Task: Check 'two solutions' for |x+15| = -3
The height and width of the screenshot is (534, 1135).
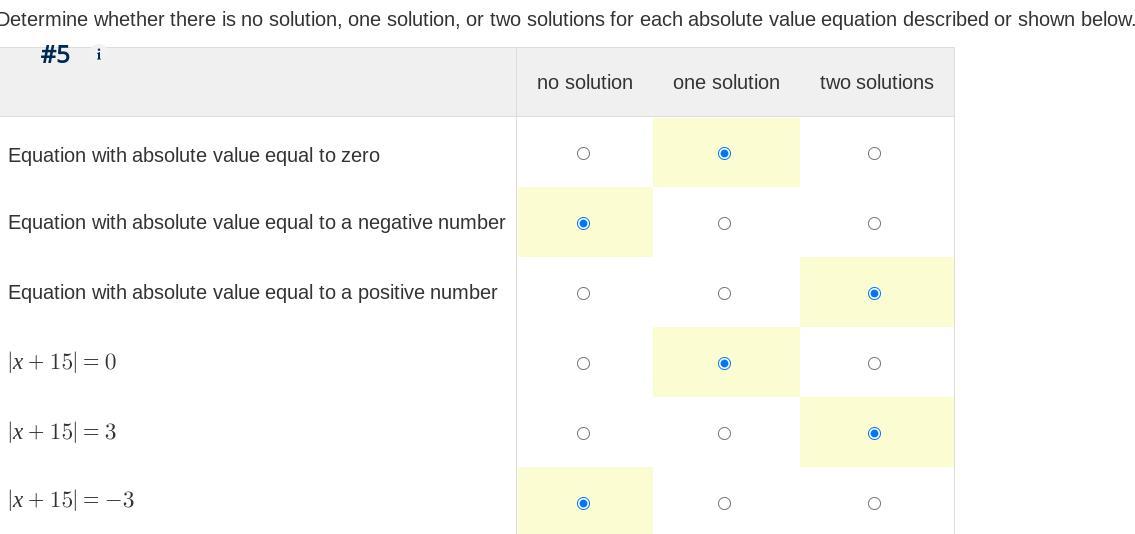Action: click(x=875, y=503)
